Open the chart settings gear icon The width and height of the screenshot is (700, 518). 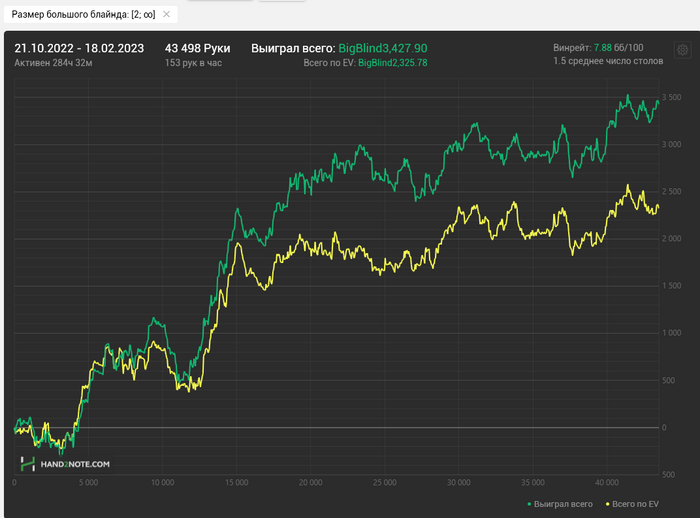click(682, 50)
